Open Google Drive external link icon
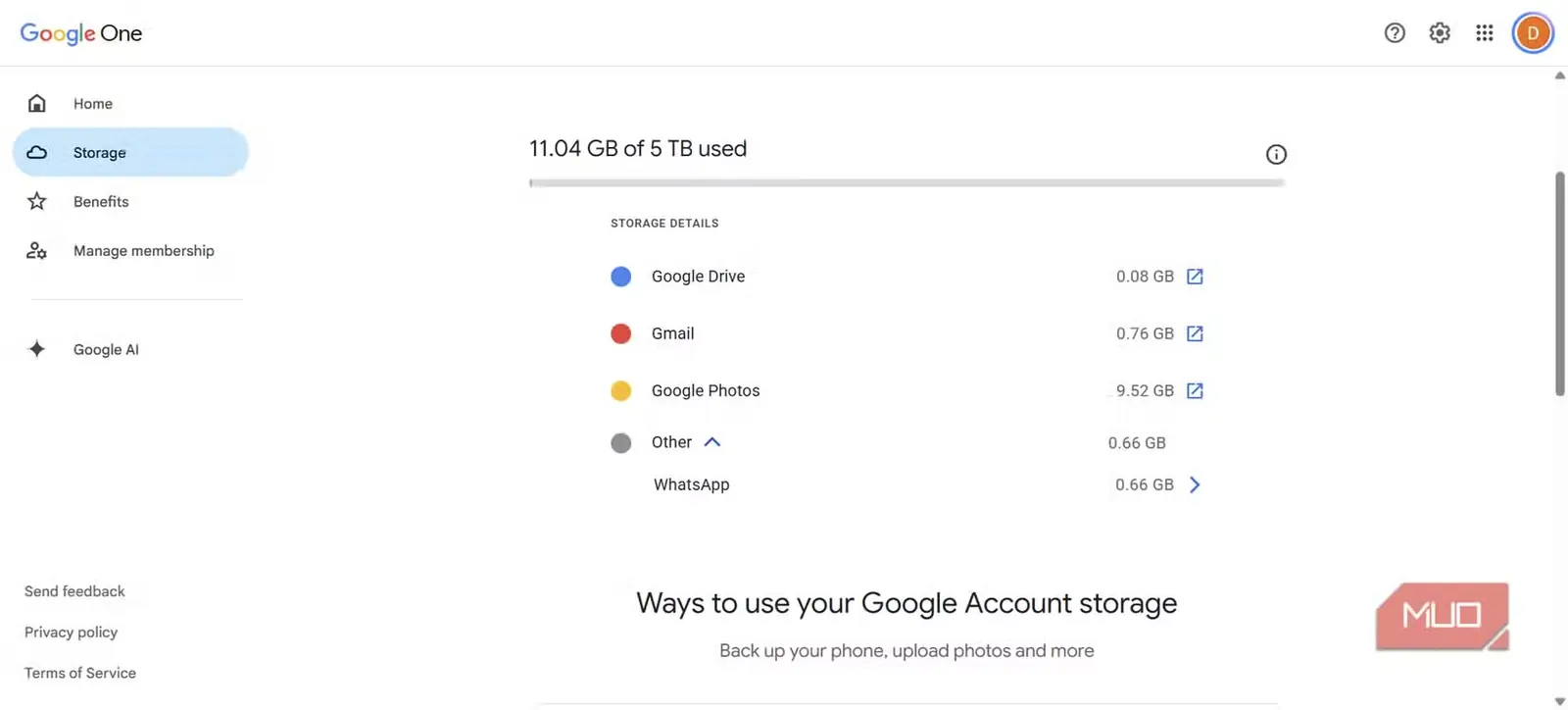The width and height of the screenshot is (1568, 710). (x=1195, y=277)
